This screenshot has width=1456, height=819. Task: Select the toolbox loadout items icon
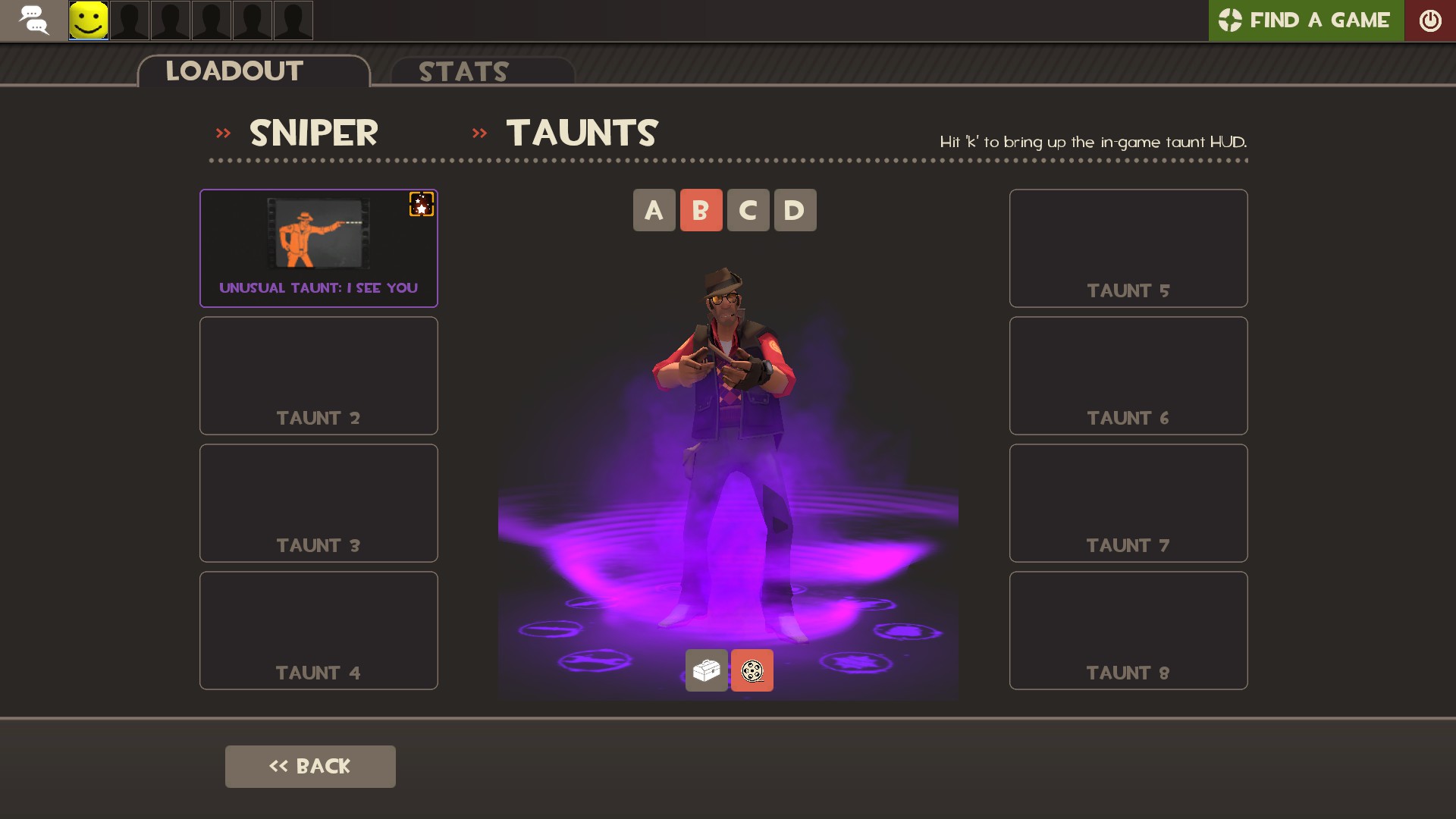point(706,670)
